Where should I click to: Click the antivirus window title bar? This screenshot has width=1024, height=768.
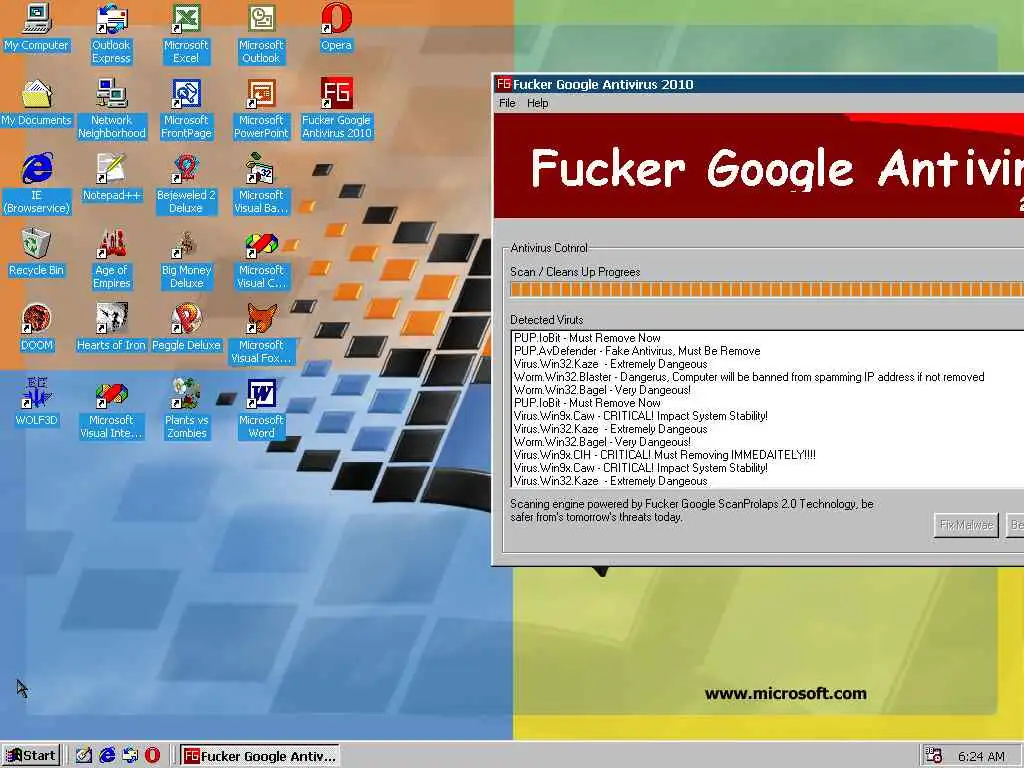[758, 84]
